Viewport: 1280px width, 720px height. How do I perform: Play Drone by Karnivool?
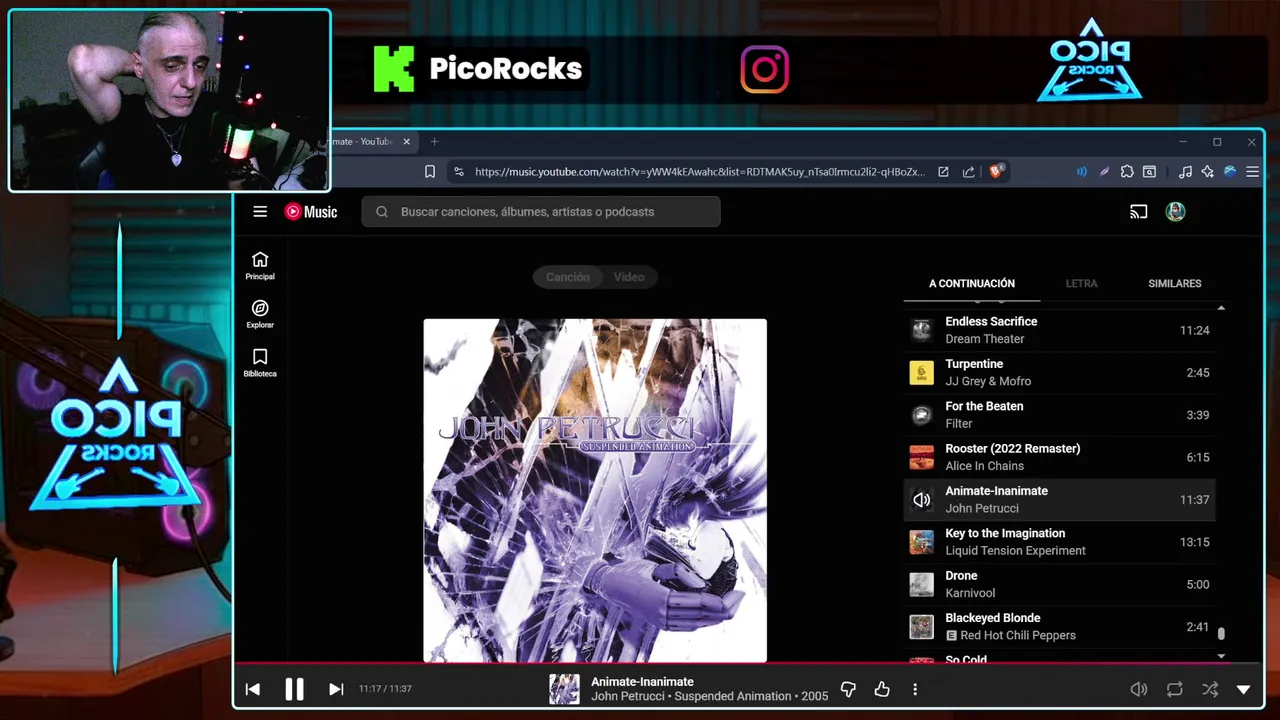[x=1060, y=584]
